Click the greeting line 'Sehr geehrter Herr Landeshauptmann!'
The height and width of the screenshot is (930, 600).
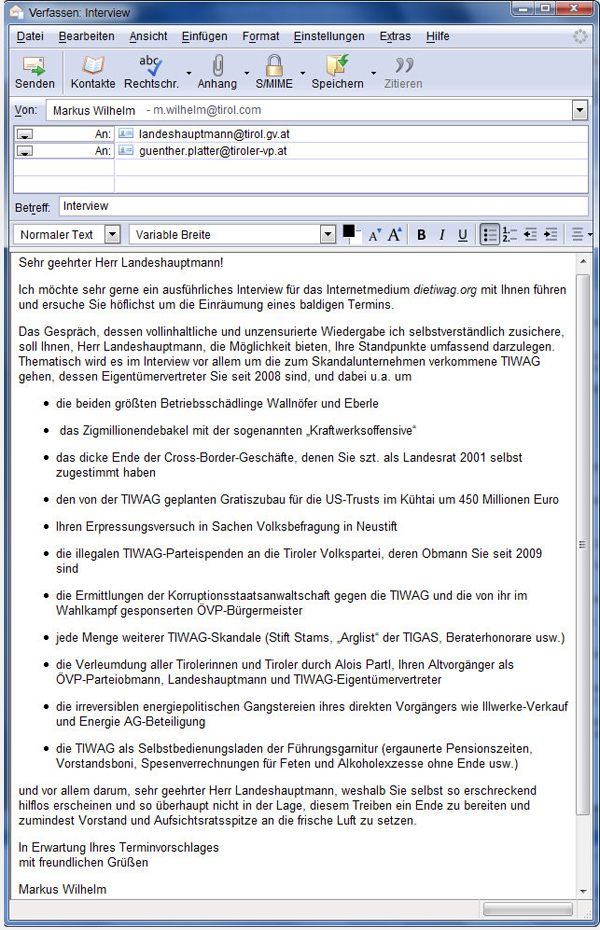121,263
